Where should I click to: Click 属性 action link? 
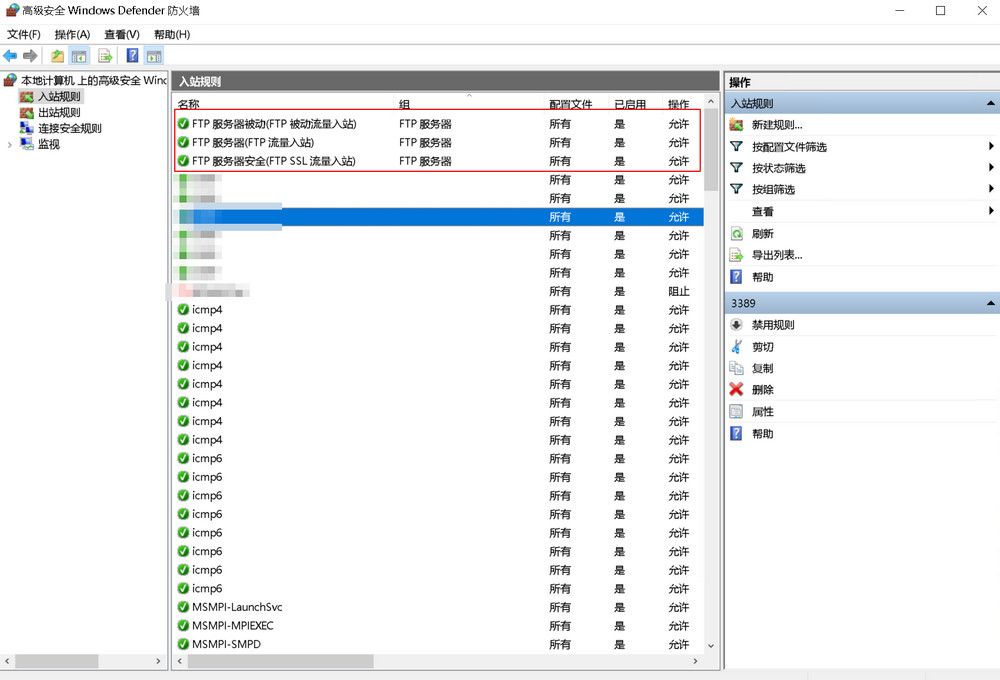[763, 411]
